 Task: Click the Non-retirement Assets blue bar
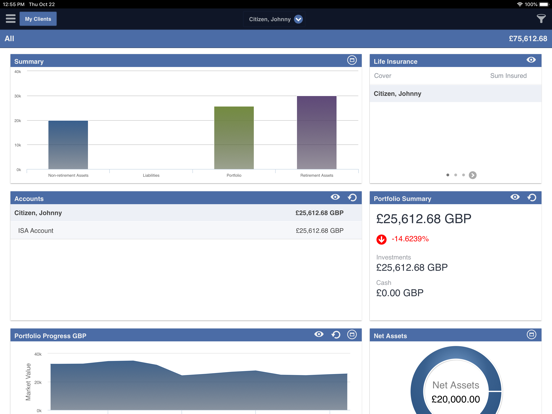click(x=68, y=145)
